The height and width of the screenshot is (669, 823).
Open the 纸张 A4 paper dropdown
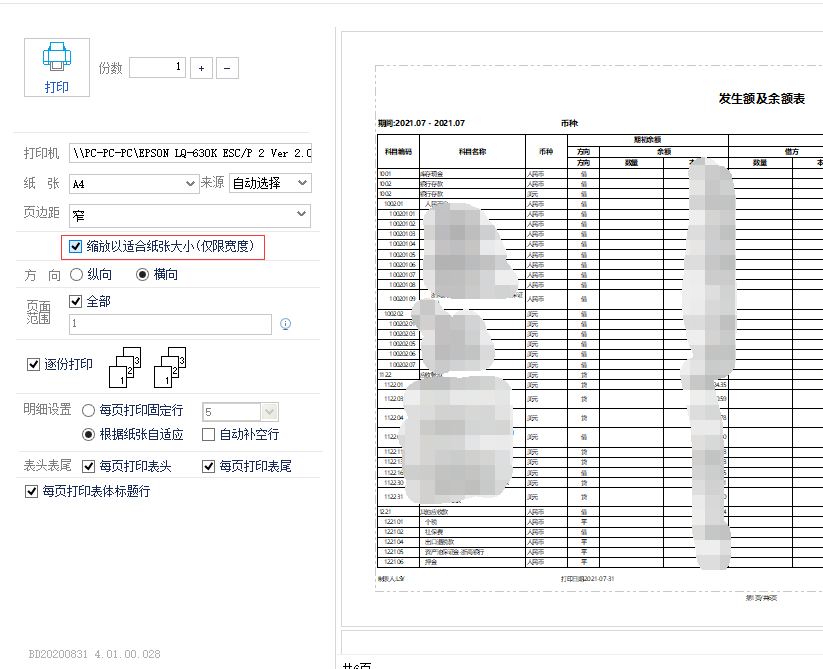click(x=134, y=184)
